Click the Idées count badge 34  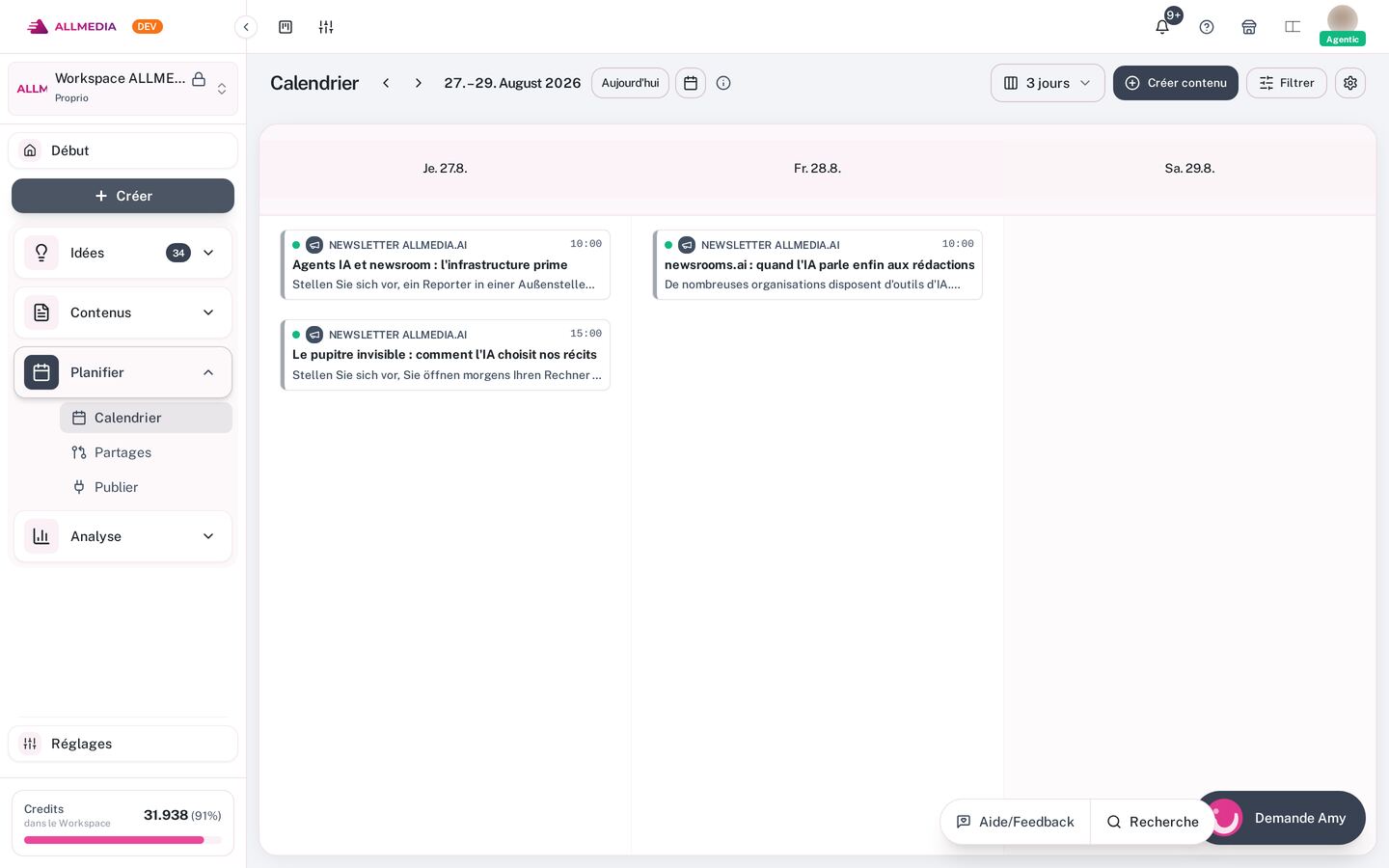pos(178,253)
